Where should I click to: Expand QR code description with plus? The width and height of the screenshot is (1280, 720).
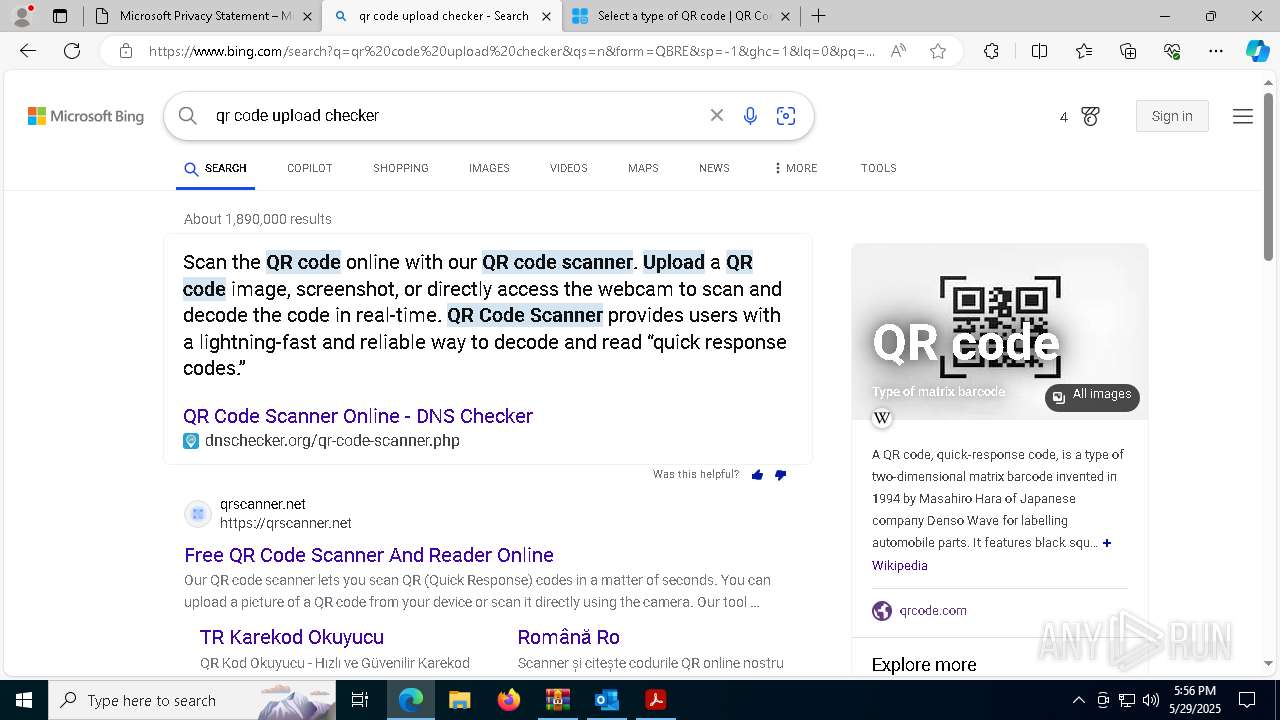coord(1107,543)
